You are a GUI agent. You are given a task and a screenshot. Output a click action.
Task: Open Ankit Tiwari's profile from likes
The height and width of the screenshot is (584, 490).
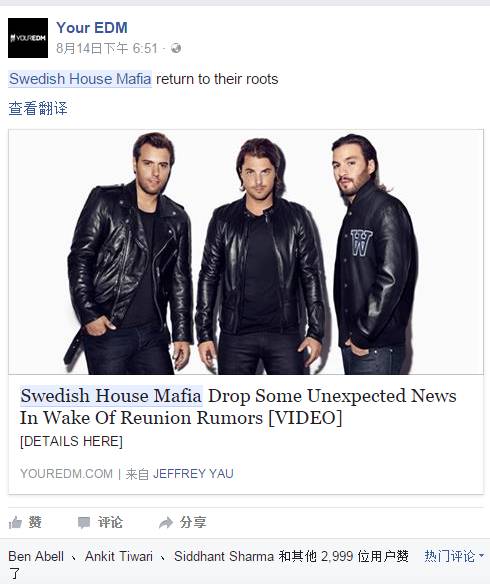coord(119,556)
